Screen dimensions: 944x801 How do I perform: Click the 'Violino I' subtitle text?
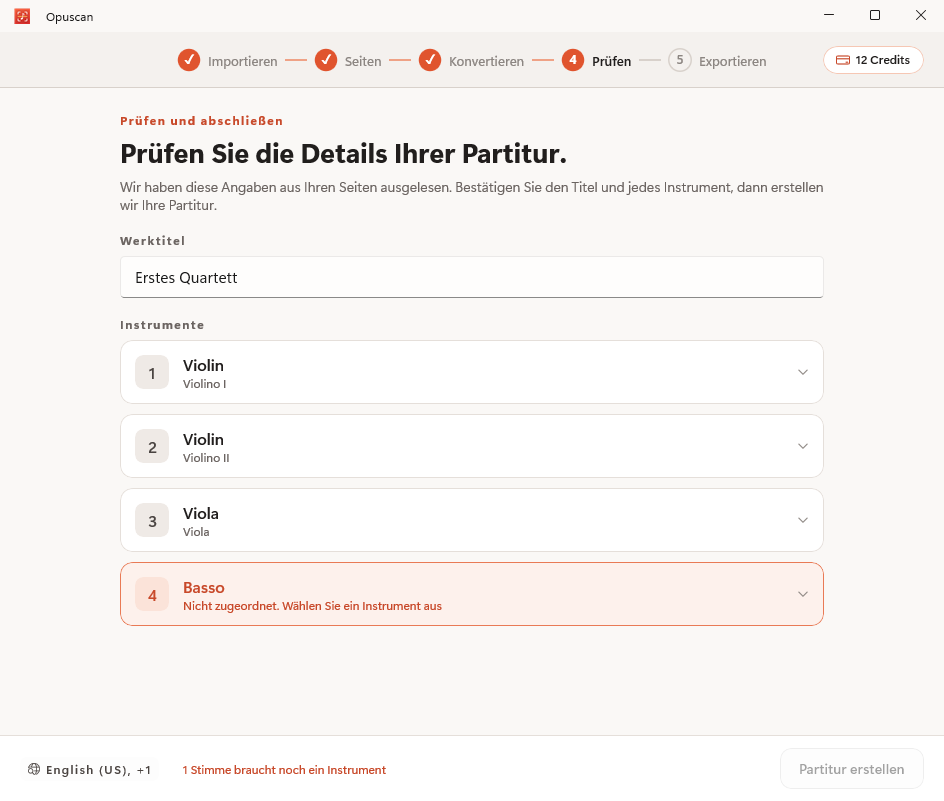tap(205, 384)
